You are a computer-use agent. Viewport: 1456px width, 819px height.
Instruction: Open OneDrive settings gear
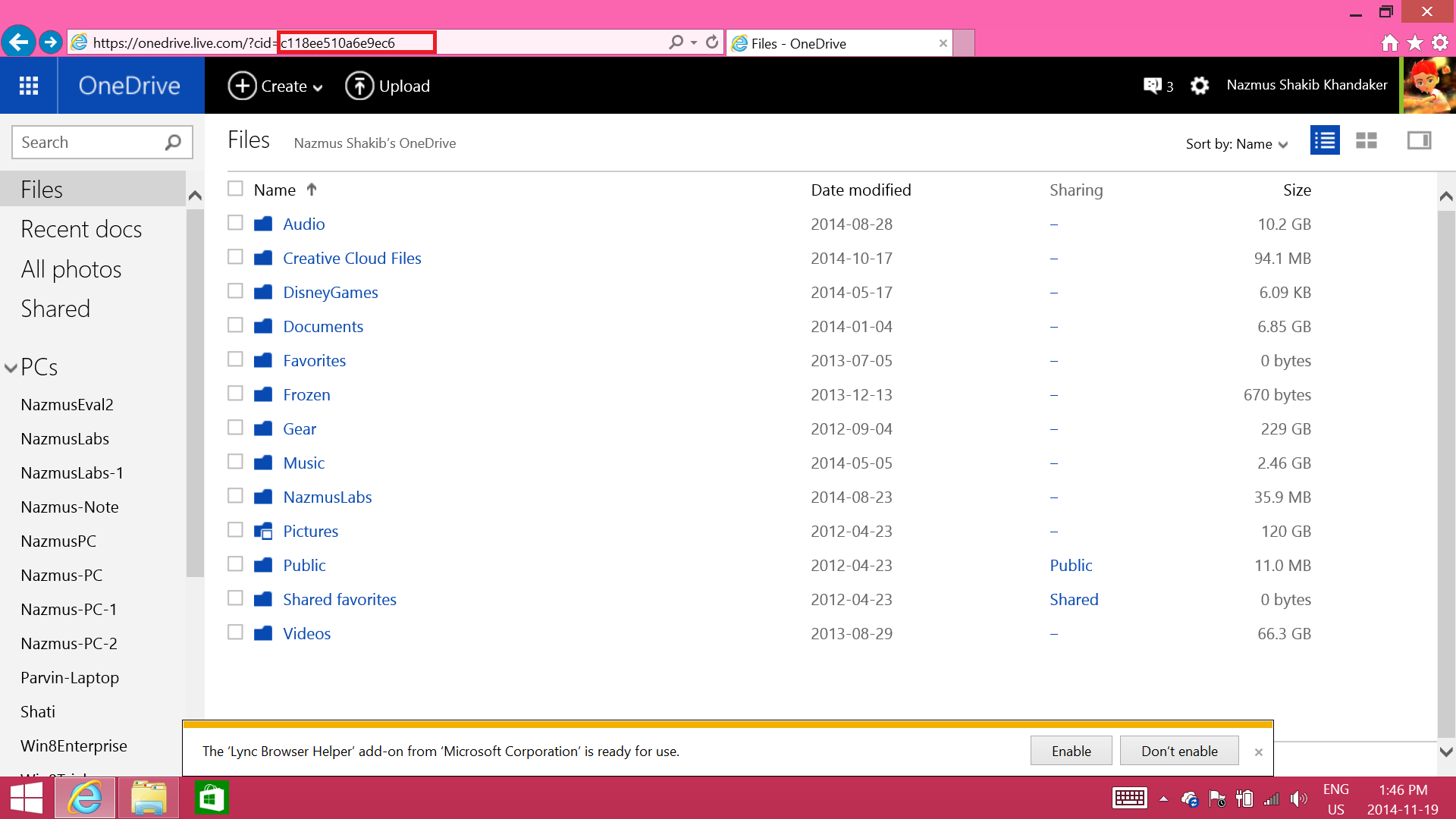1199,86
